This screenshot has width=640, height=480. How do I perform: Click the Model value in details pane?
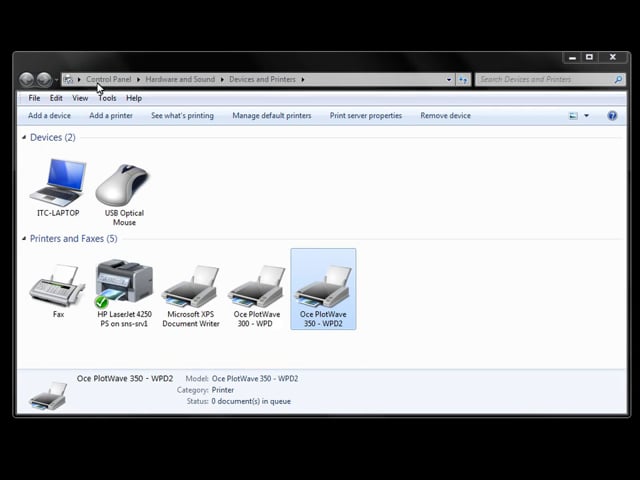click(x=255, y=379)
